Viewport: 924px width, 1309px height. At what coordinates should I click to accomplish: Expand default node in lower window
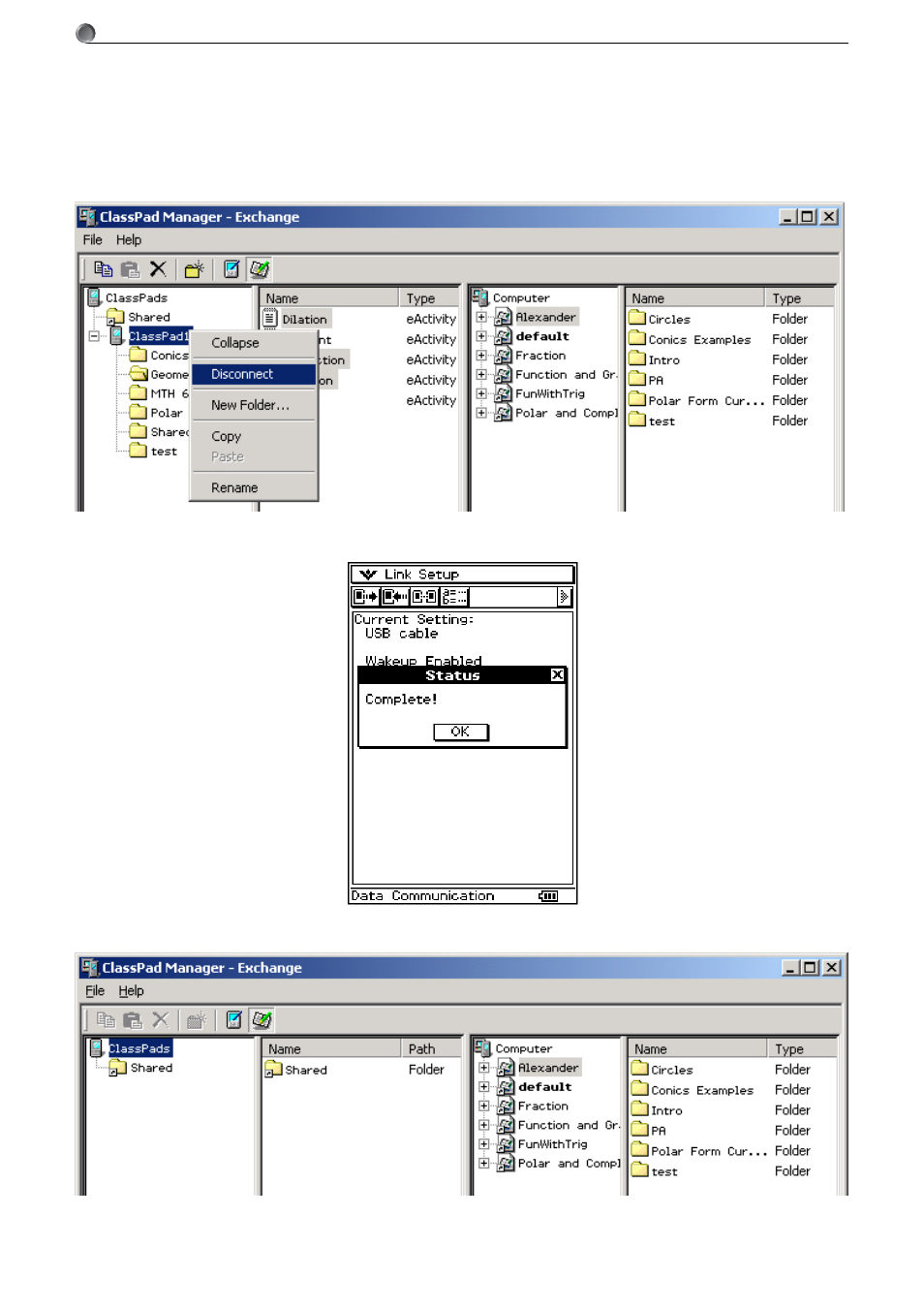[484, 1087]
